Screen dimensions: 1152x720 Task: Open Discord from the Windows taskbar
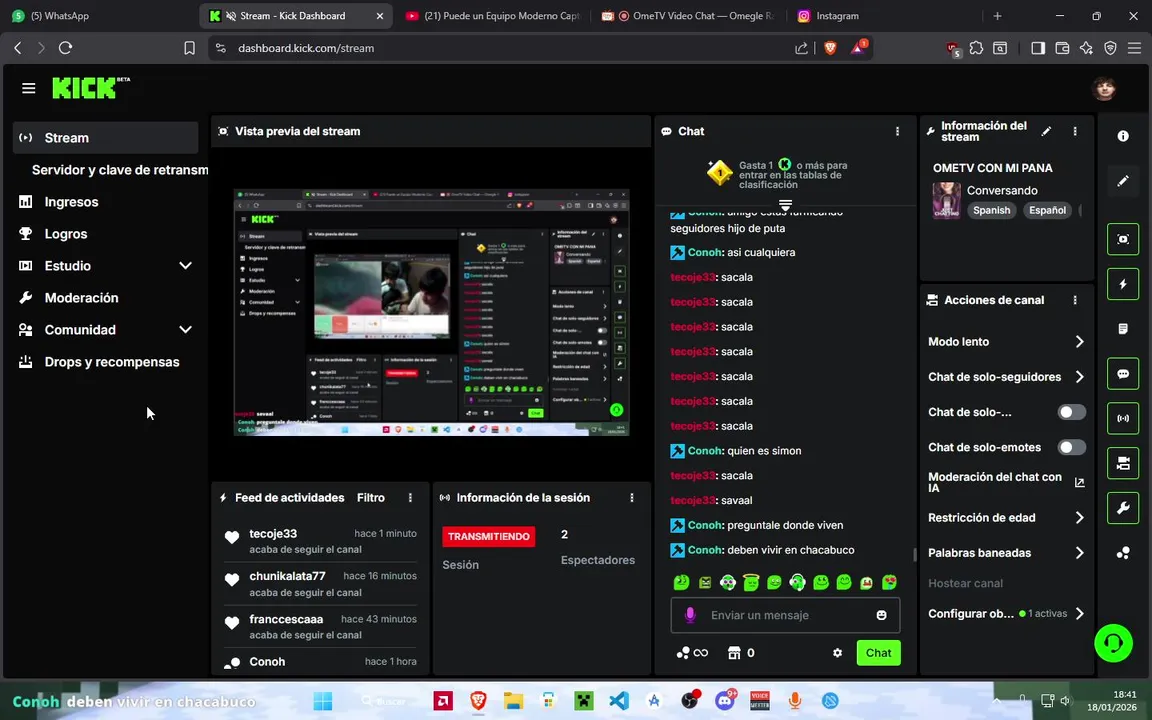click(725, 701)
